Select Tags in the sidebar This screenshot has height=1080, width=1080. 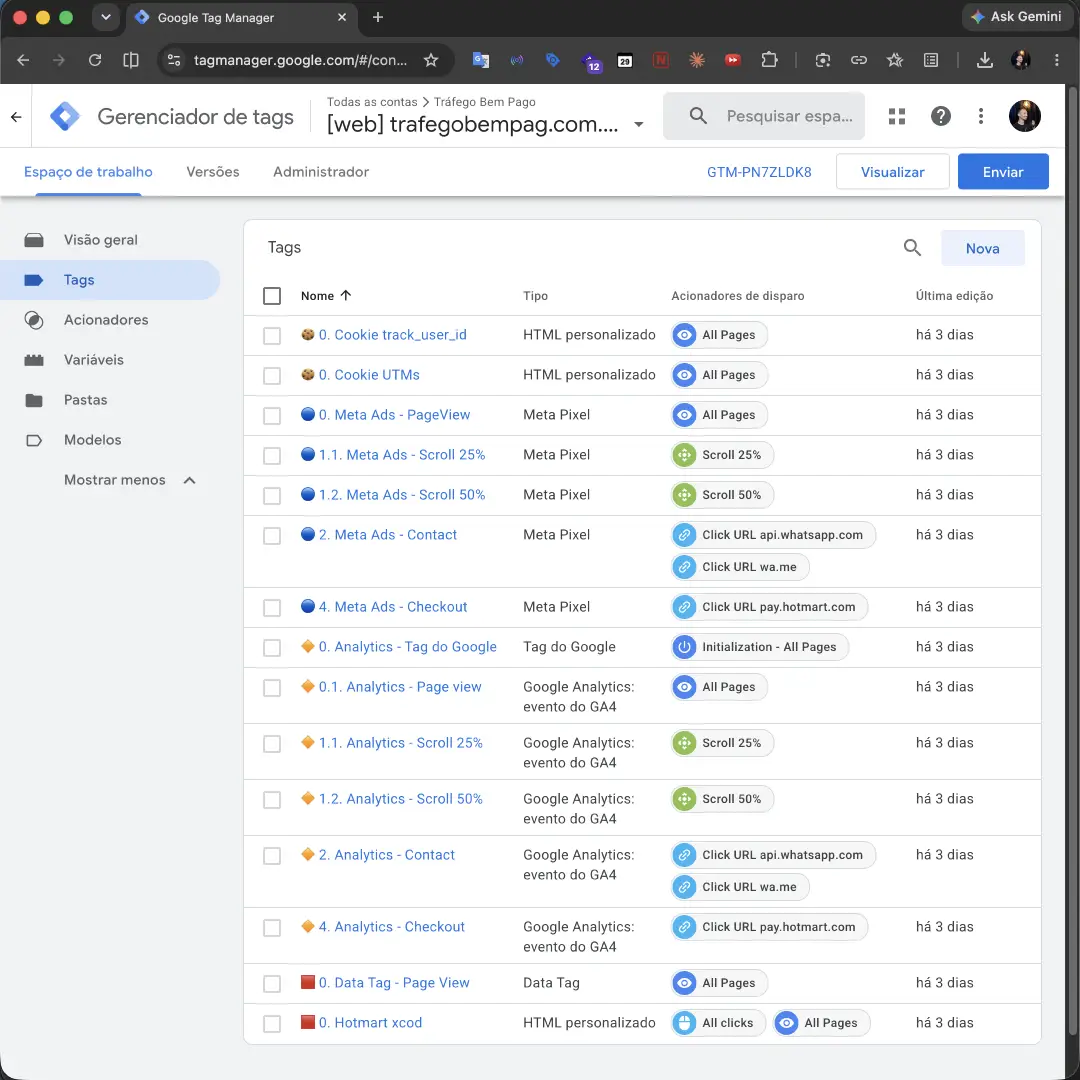point(110,280)
